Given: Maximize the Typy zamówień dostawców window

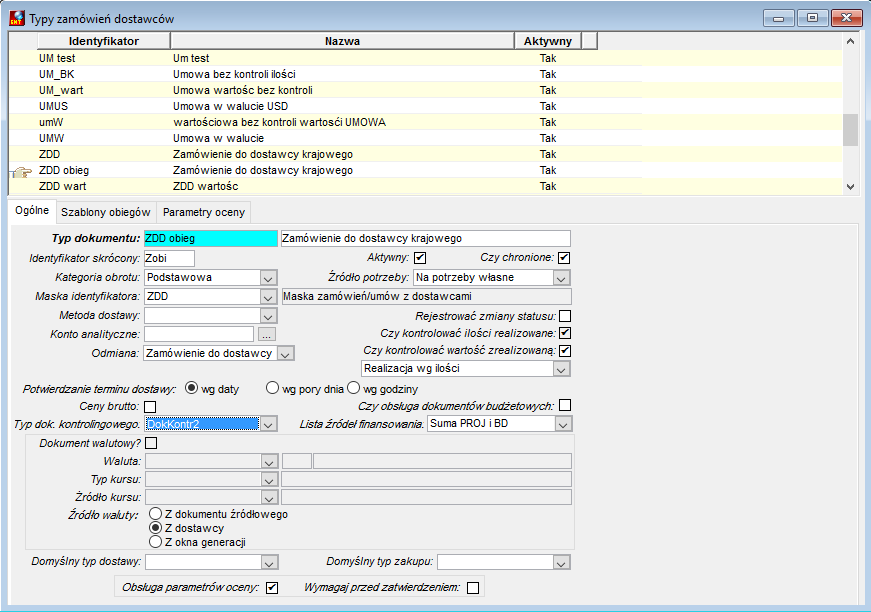Looking at the screenshot, I should click(812, 18).
